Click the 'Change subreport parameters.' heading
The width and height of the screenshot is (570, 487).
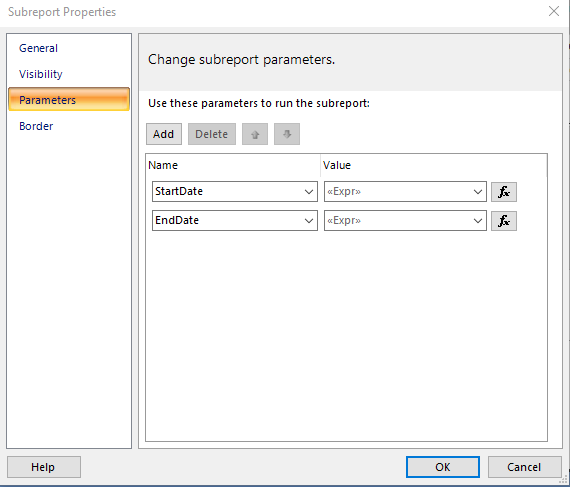(x=241, y=60)
